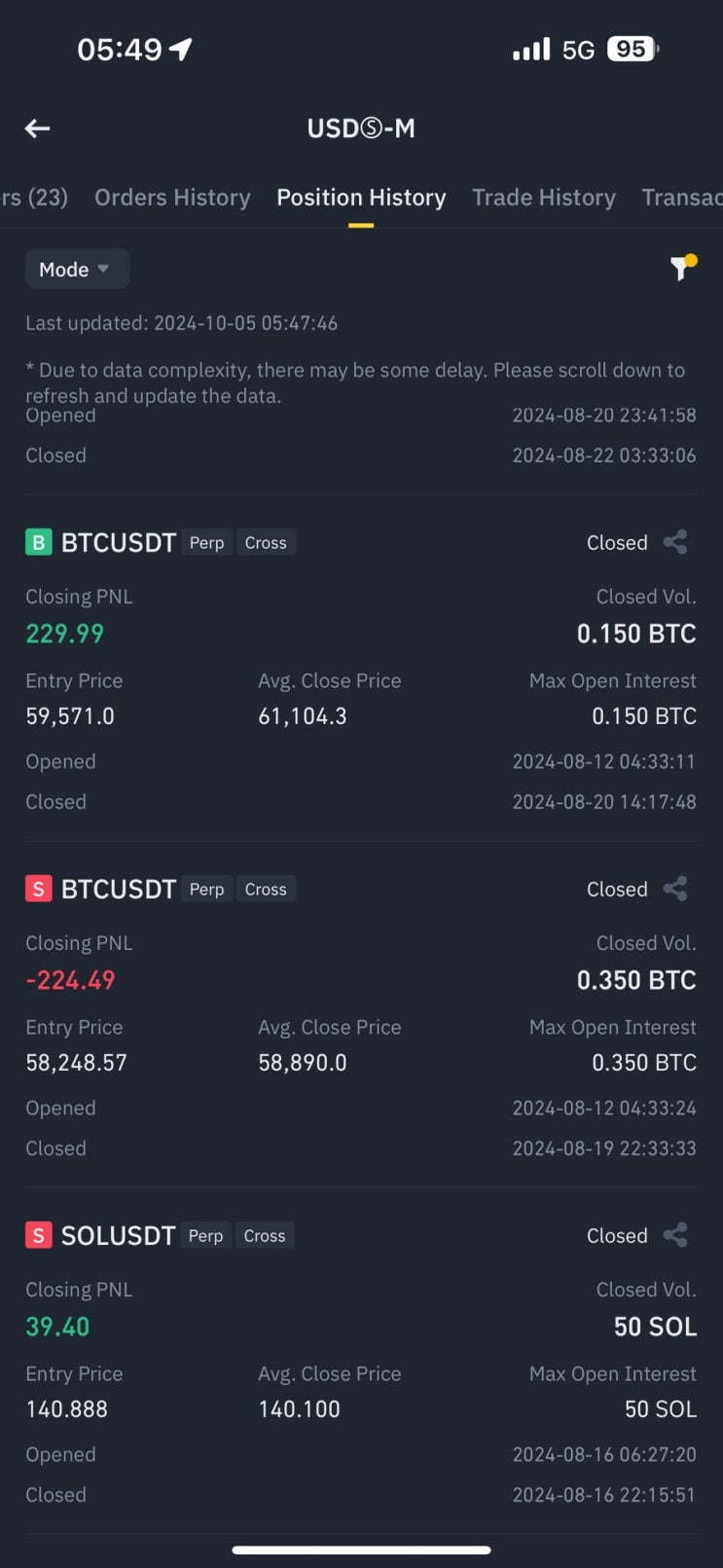Viewport: 723px width, 1568px height.
Task: Switch to the Orders History tab
Action: tap(172, 198)
